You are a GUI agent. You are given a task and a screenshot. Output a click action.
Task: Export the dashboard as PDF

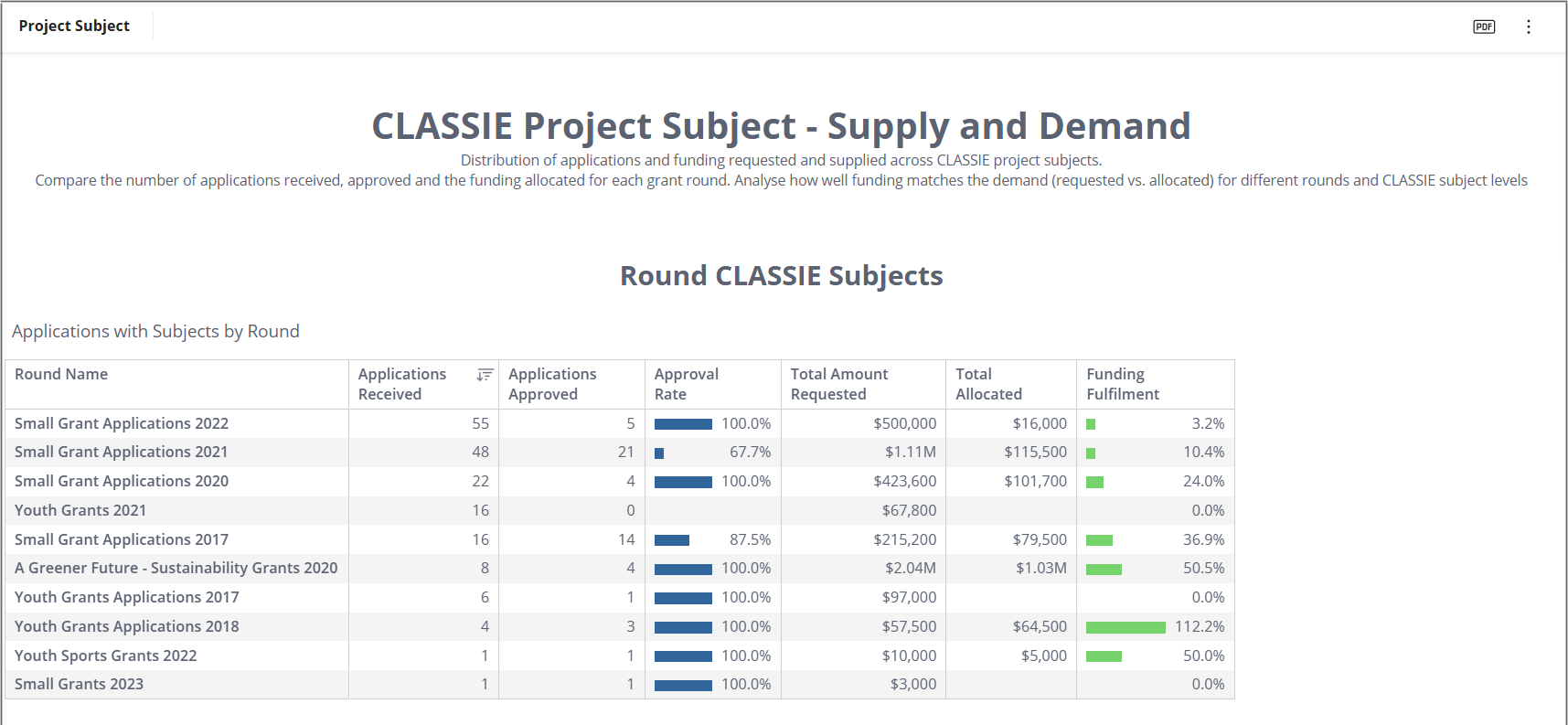1484,27
